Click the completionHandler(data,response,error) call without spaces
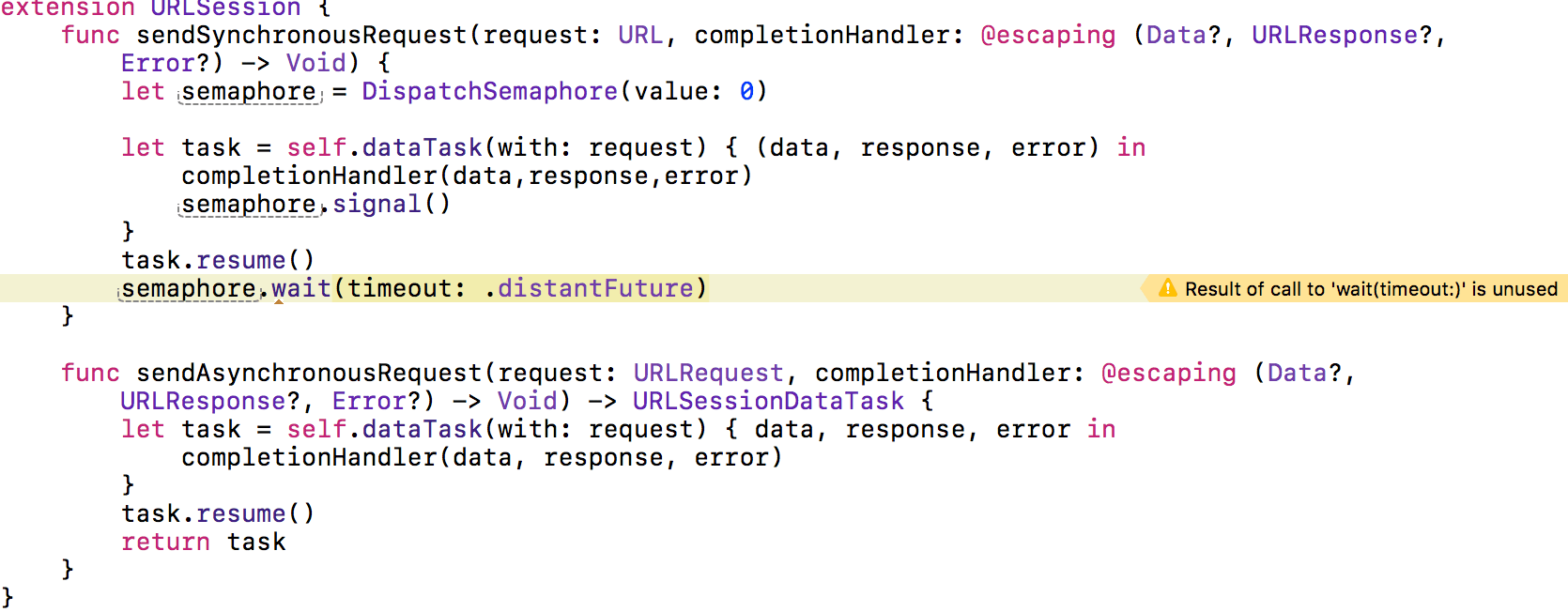The width and height of the screenshot is (1568, 612). (x=467, y=176)
